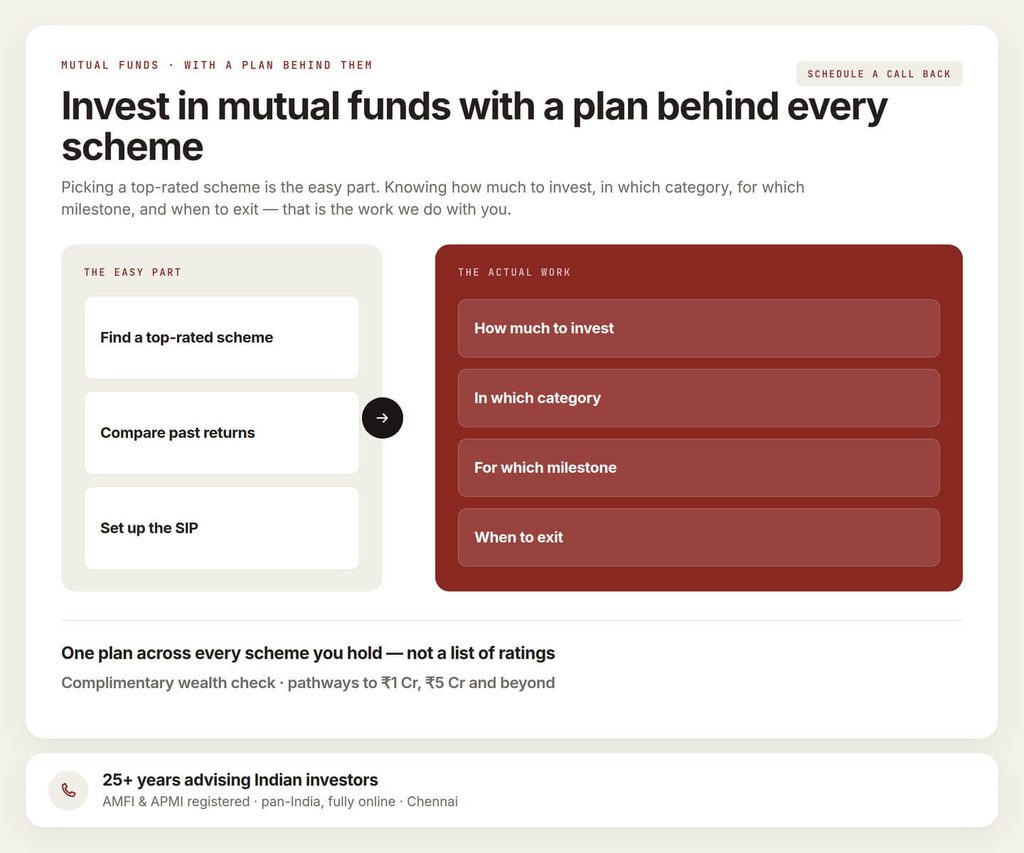
Task: Click the black arrow circle icon
Action: tap(382, 418)
